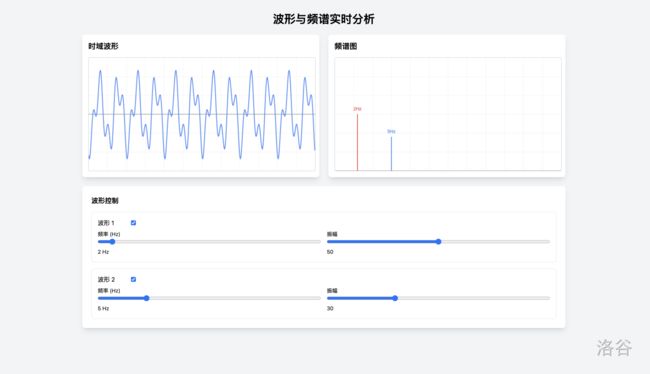Click the 频谱图 panel heading
The height and width of the screenshot is (374, 650).
[346, 46]
